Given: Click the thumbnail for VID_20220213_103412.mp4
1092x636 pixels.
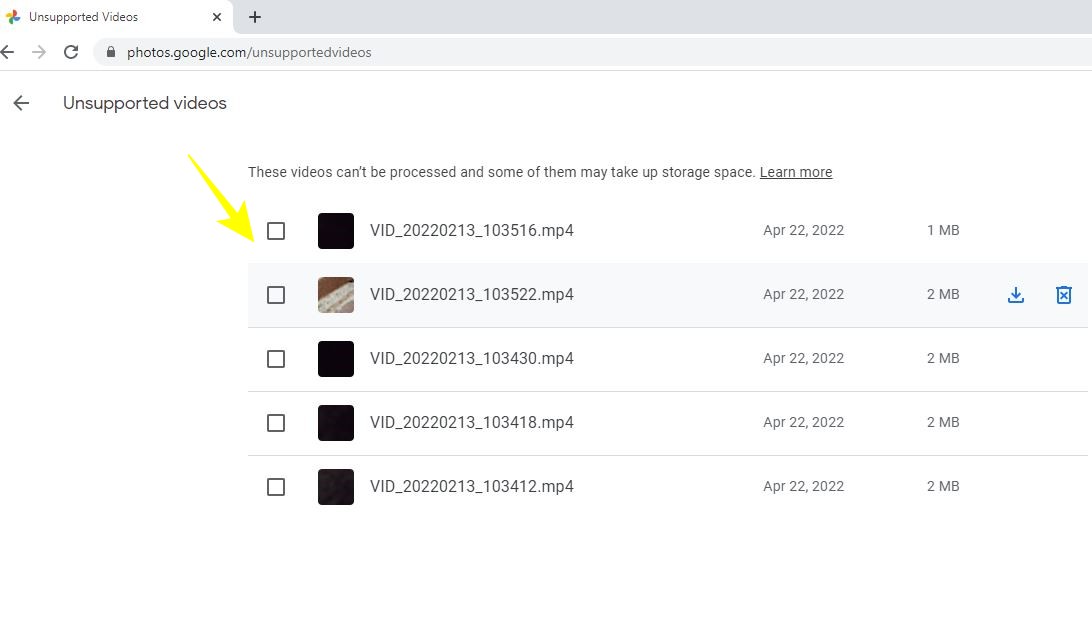Looking at the screenshot, I should tap(335, 487).
